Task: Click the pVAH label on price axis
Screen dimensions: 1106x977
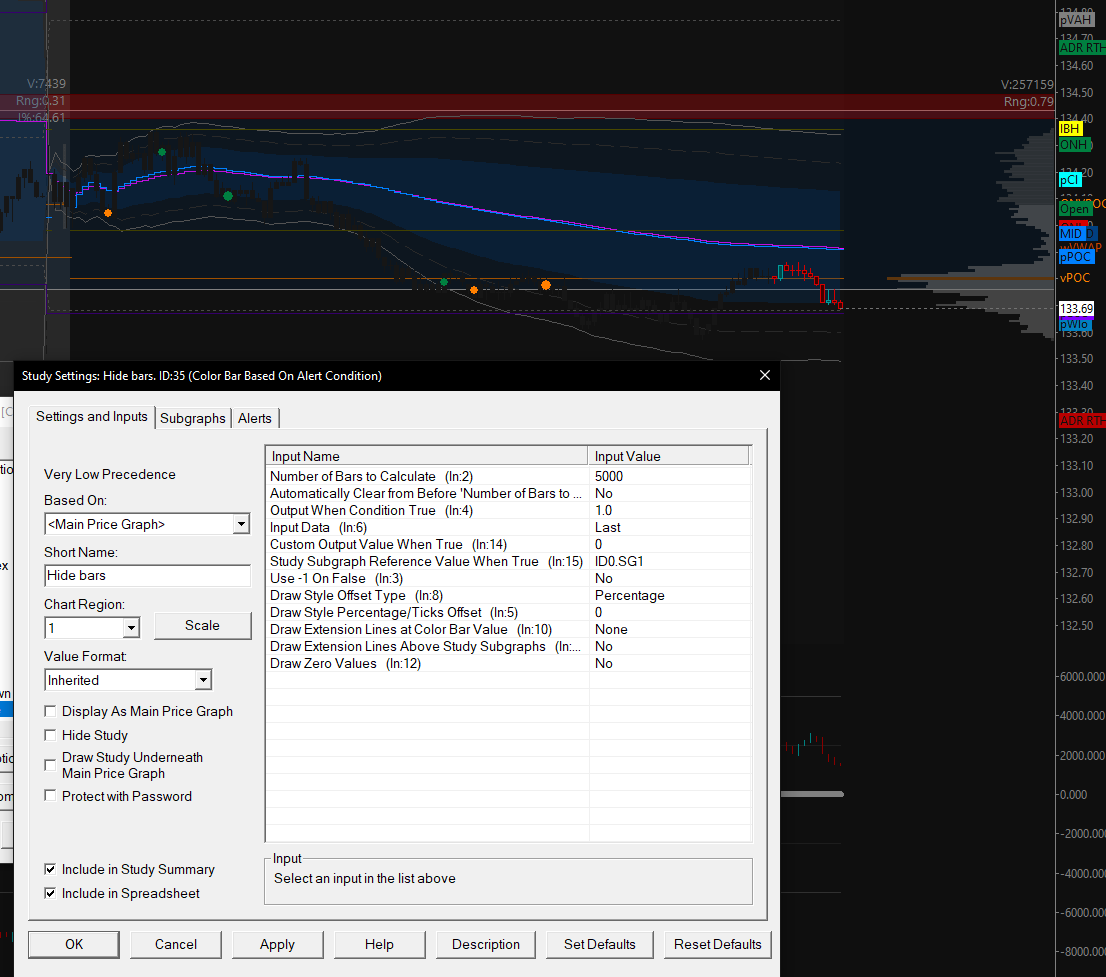Action: click(1076, 19)
